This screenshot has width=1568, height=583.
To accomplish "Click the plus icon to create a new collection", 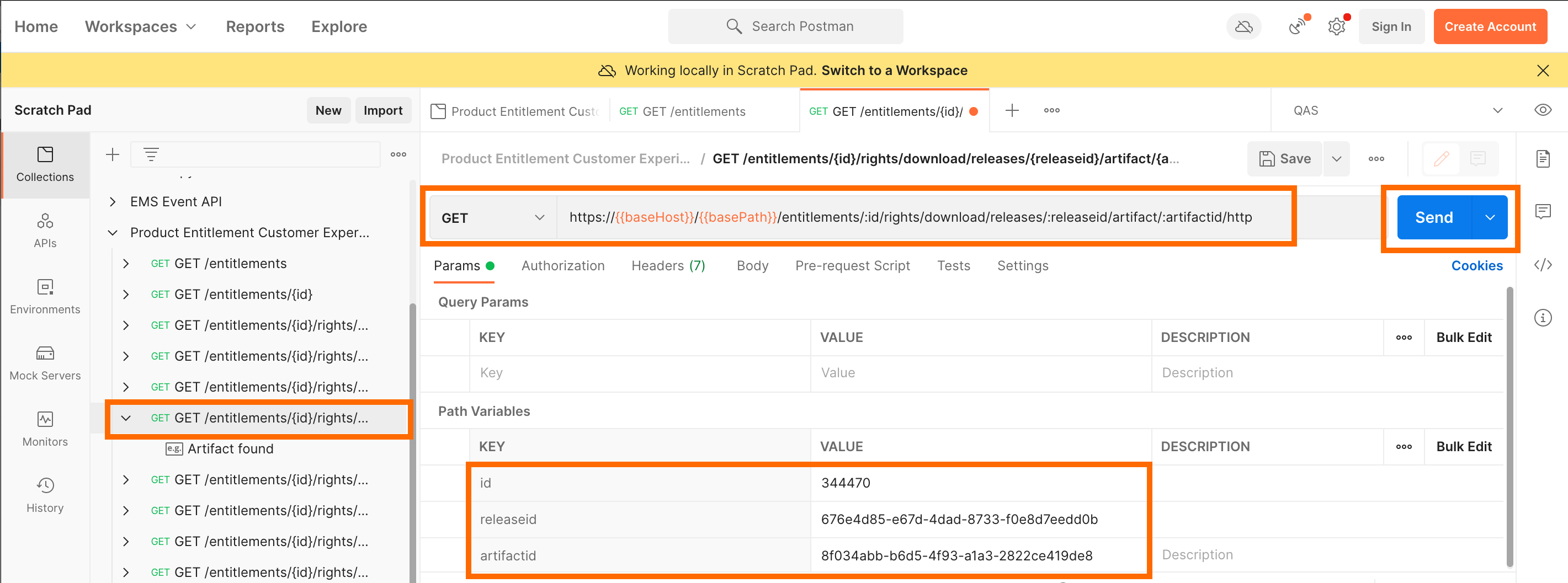I will [x=112, y=154].
